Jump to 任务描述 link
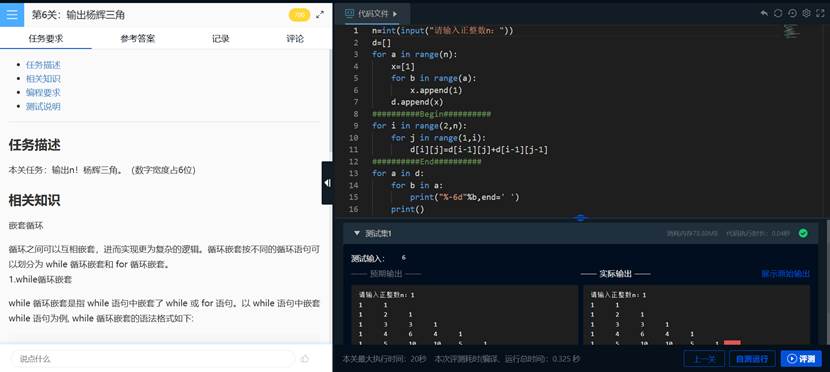Screen dimensions: 830x372 [x=43, y=65]
